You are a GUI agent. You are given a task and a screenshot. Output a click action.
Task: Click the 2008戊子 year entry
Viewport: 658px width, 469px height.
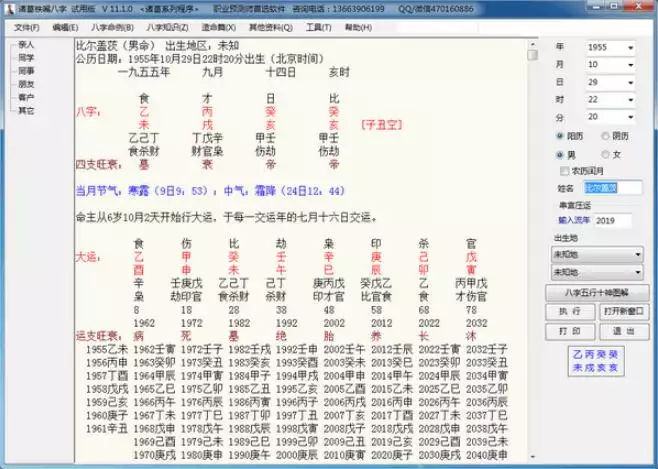click(x=345, y=429)
